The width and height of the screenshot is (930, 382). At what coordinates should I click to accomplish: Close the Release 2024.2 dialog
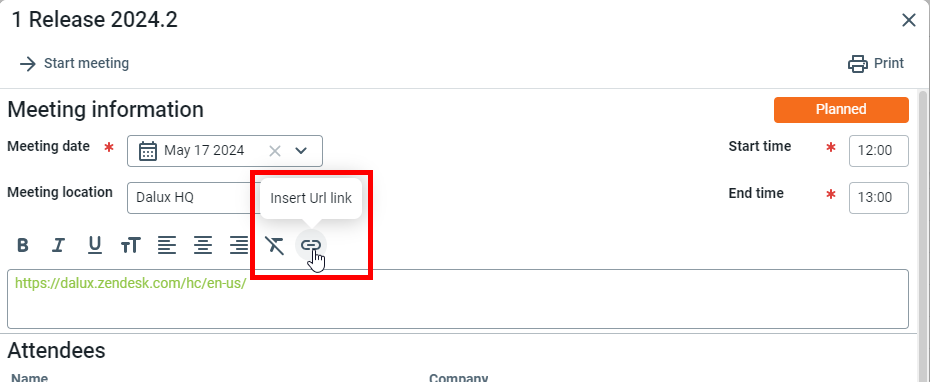click(909, 21)
